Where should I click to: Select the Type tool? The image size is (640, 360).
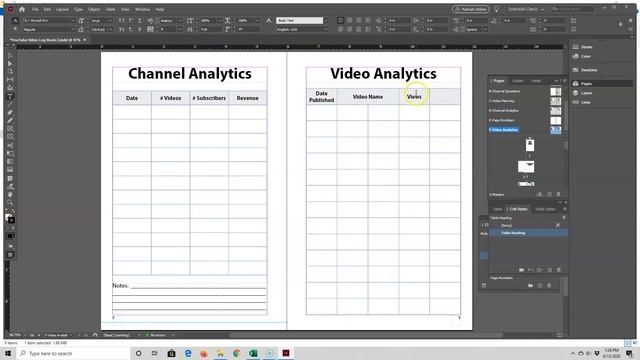10,97
